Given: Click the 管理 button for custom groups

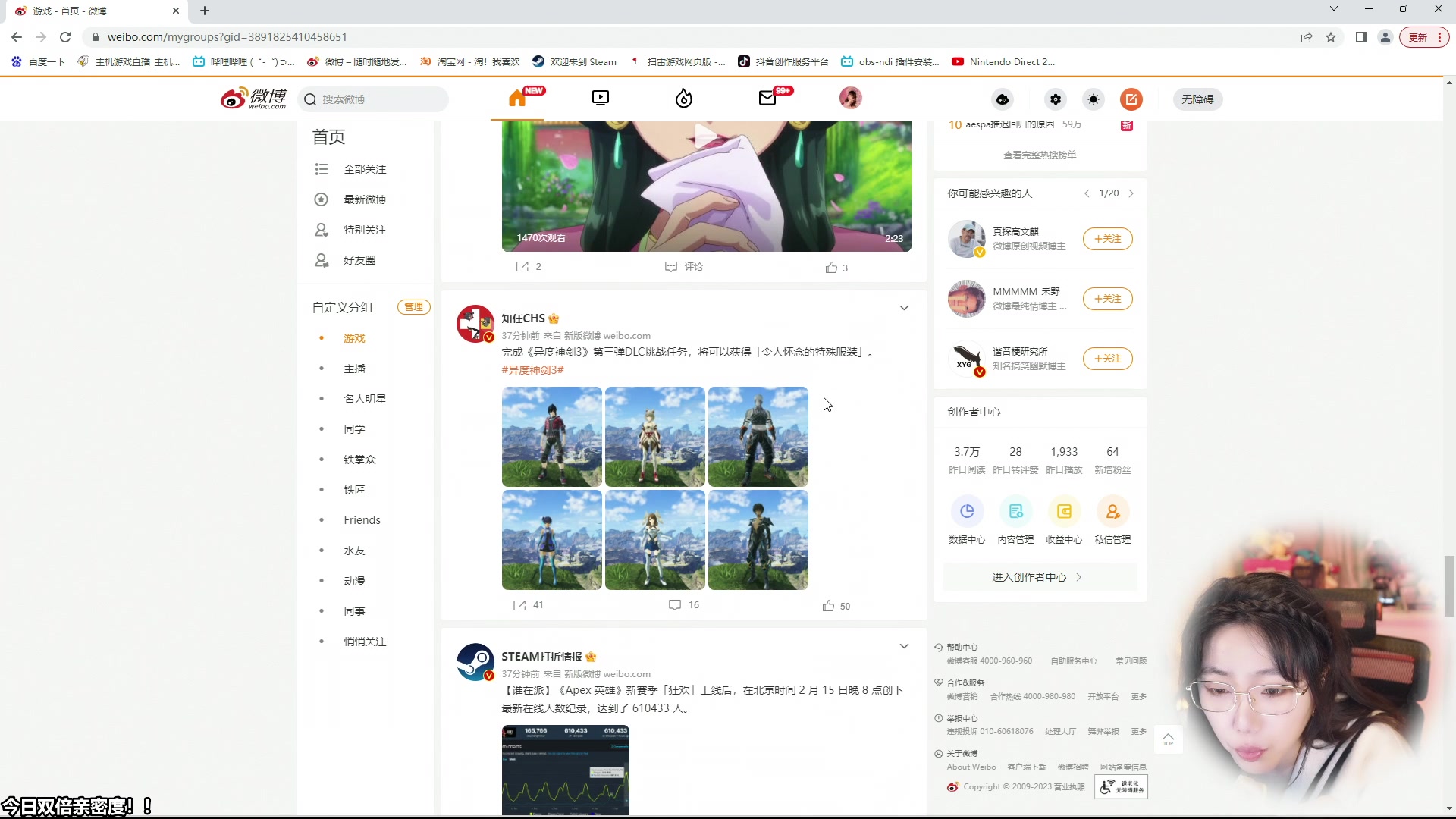Looking at the screenshot, I should coord(414,307).
